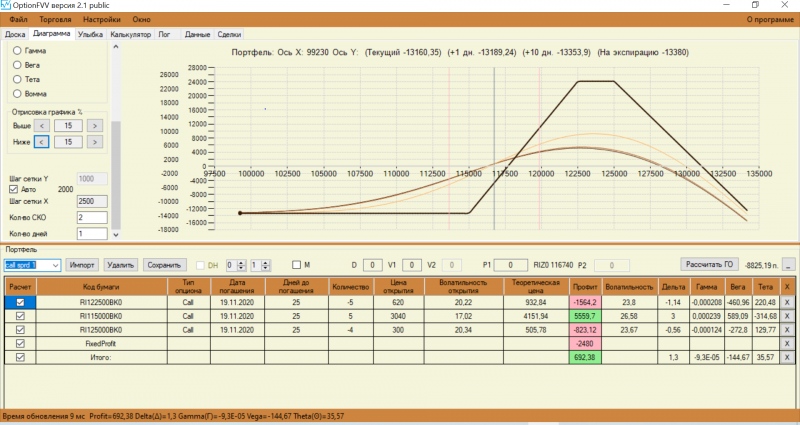The image size is (800, 425).
Task: Delete the RI125000BK0 position via X
Action: coord(787,330)
